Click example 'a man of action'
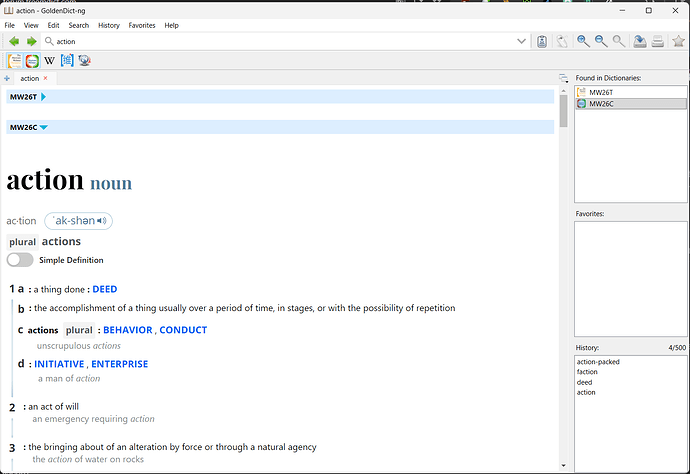Screen dimensions: 690x474 69,378
